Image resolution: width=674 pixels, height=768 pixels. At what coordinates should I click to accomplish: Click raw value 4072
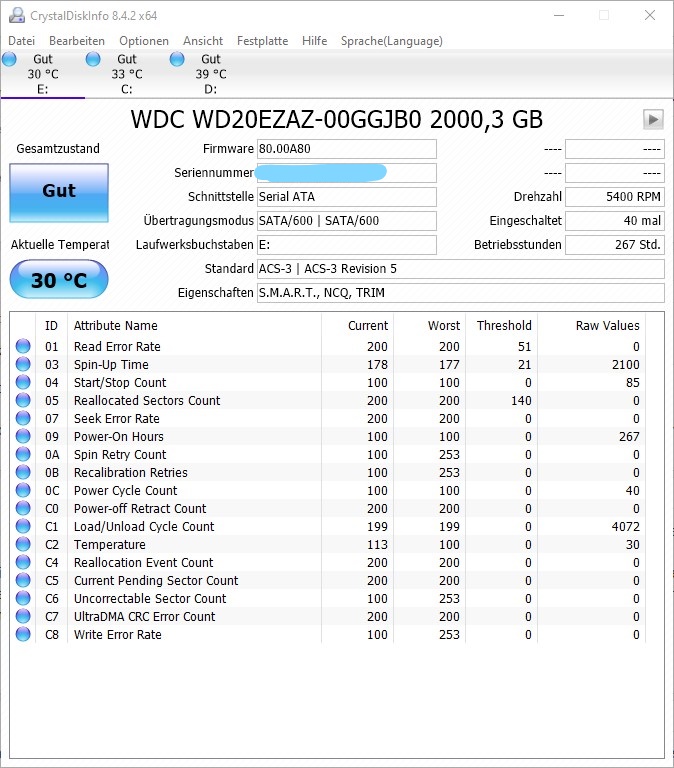(626, 527)
